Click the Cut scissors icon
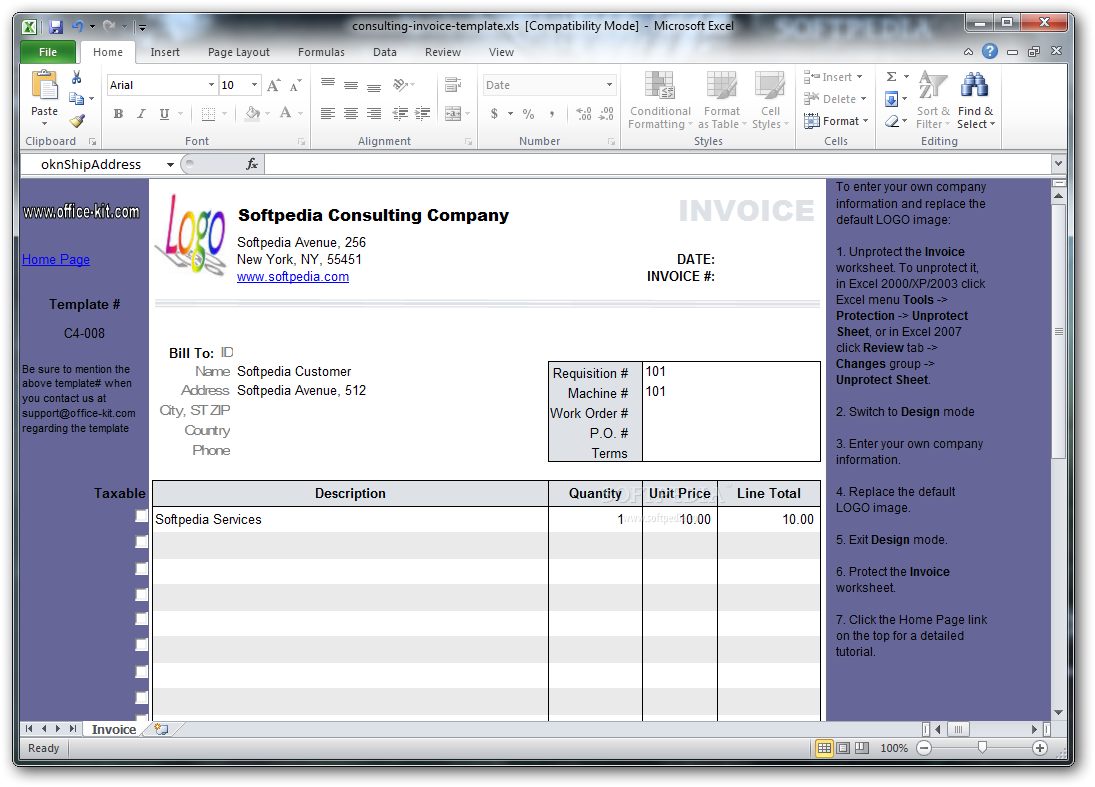 (77, 78)
